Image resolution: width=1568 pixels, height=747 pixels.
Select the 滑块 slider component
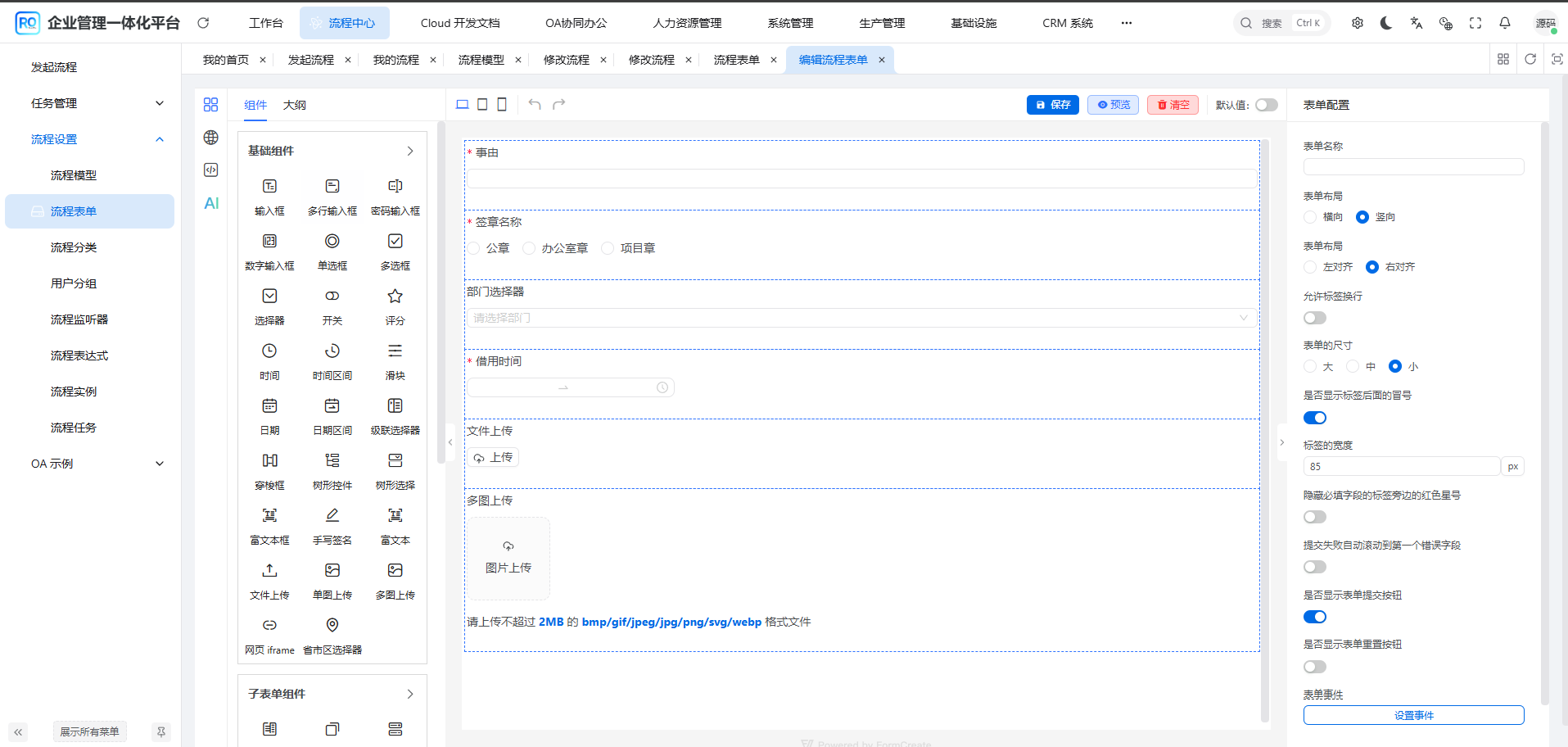395,351
